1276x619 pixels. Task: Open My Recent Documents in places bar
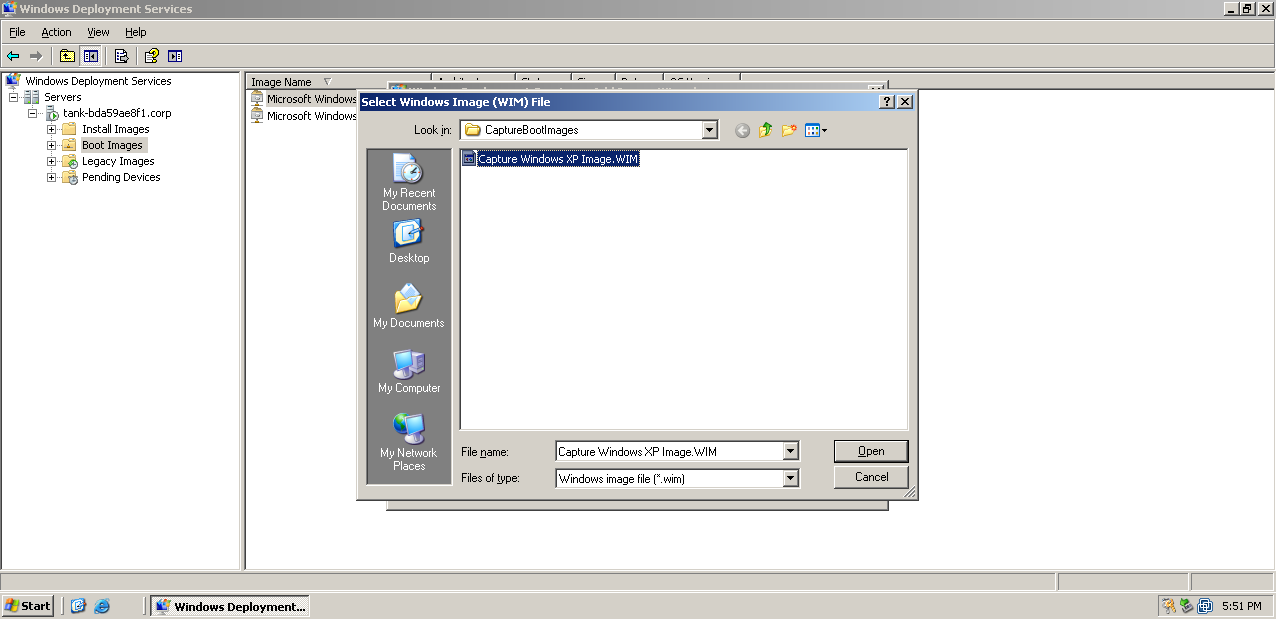coord(409,183)
